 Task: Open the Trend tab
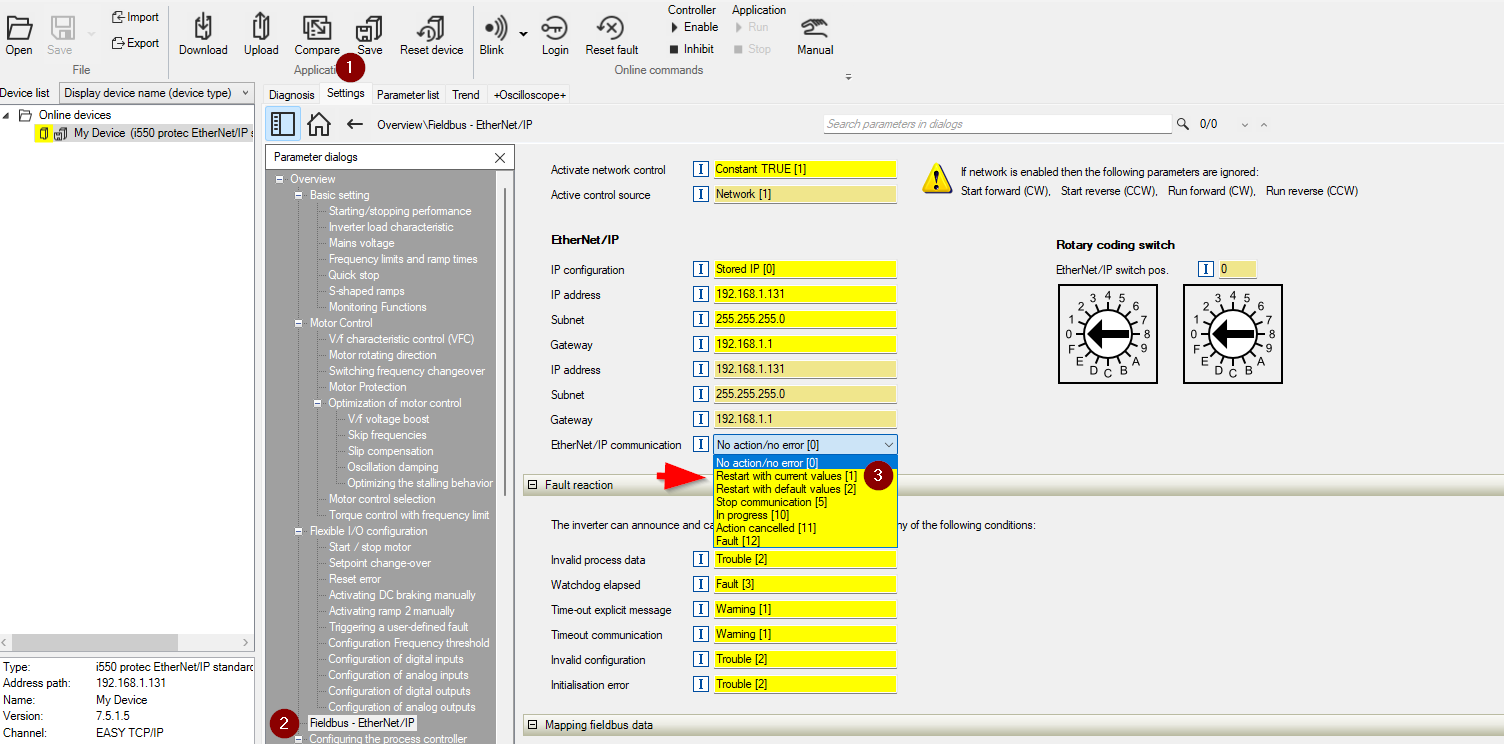(x=466, y=95)
